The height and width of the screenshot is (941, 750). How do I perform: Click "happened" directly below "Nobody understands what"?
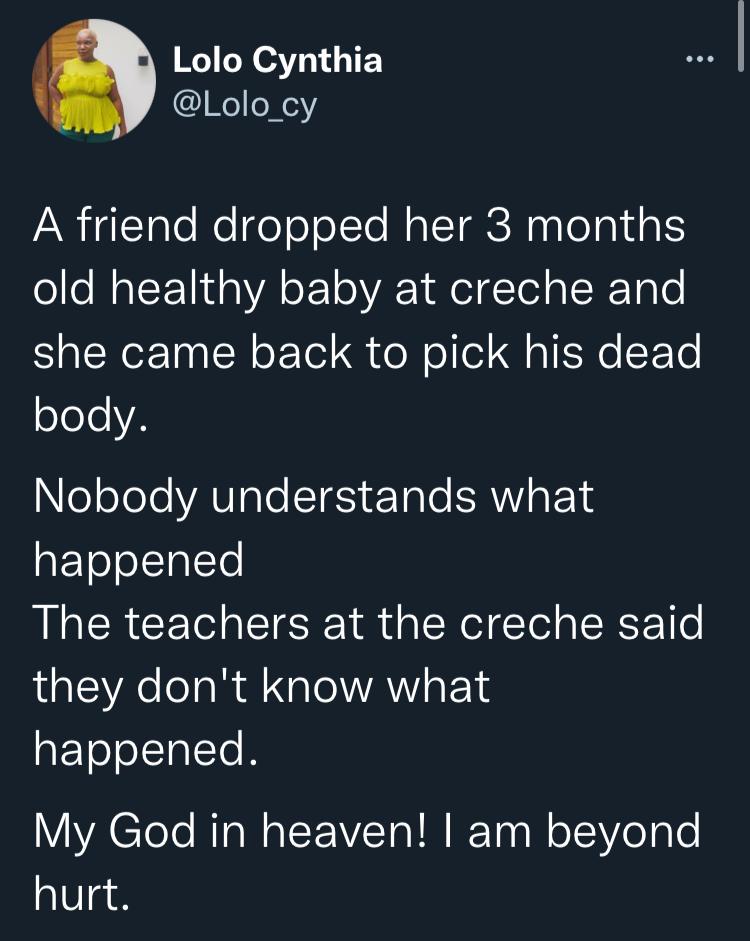[x=139, y=561]
